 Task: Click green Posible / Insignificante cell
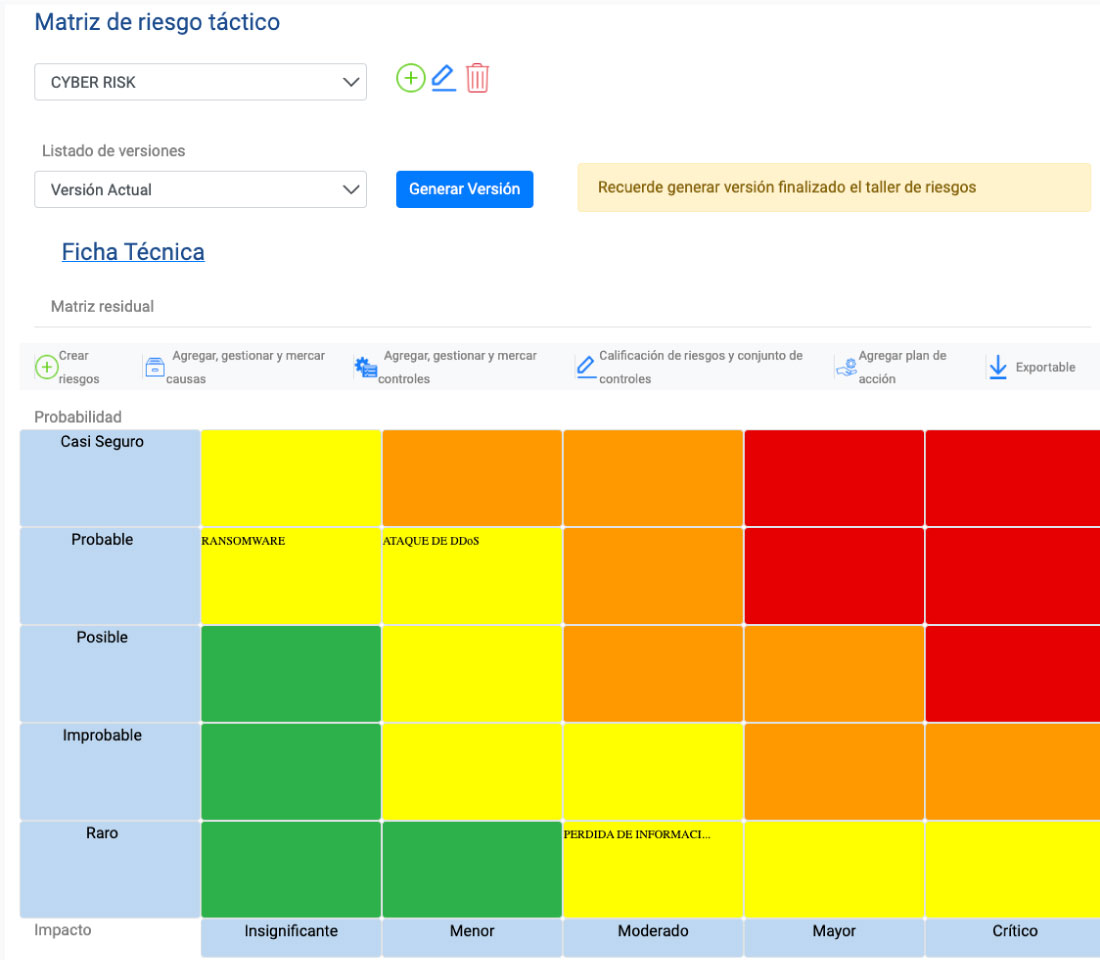click(291, 674)
